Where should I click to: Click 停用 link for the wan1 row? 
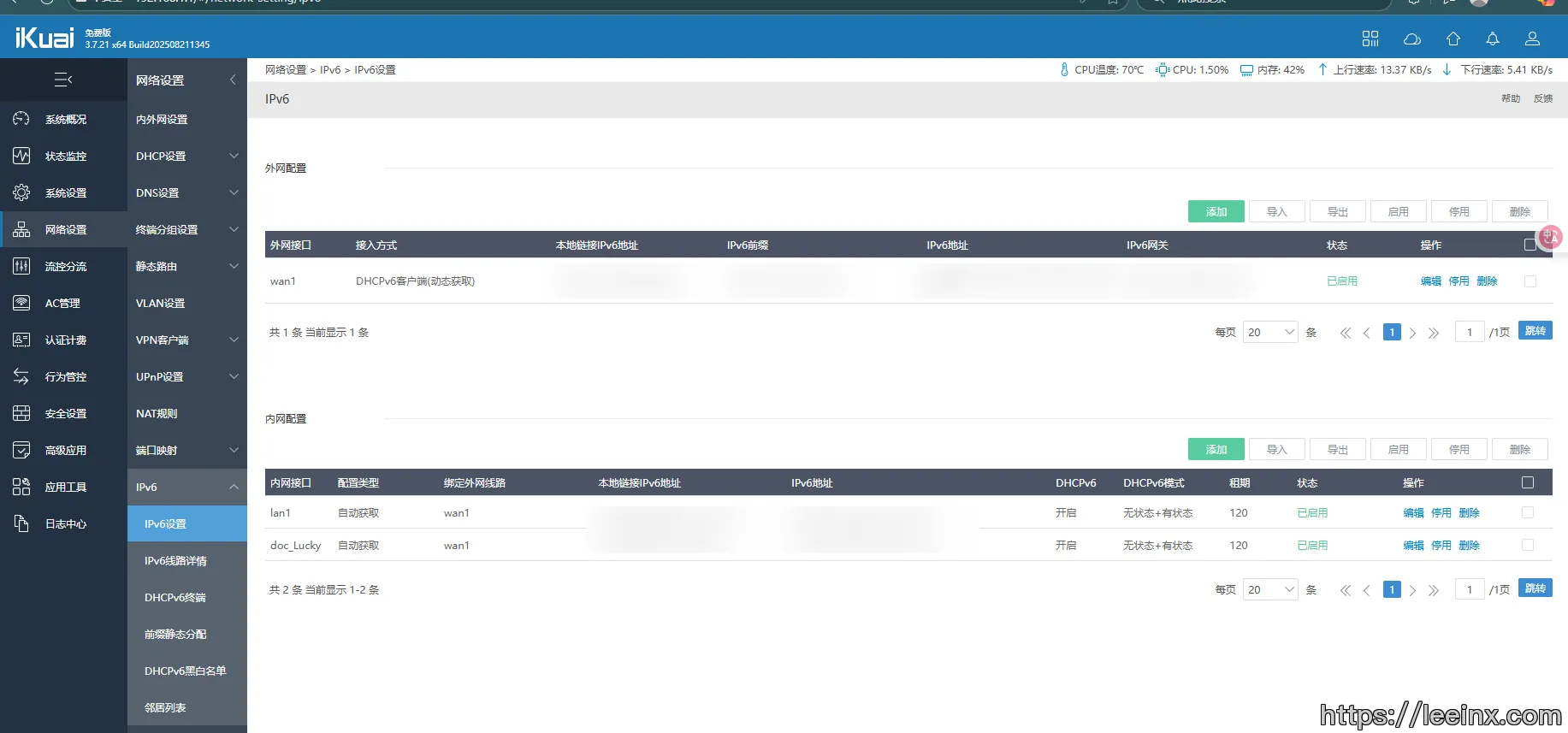pyautogui.click(x=1459, y=281)
